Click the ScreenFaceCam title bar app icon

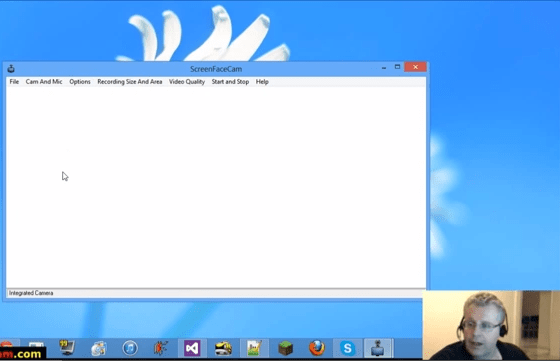(x=11, y=69)
